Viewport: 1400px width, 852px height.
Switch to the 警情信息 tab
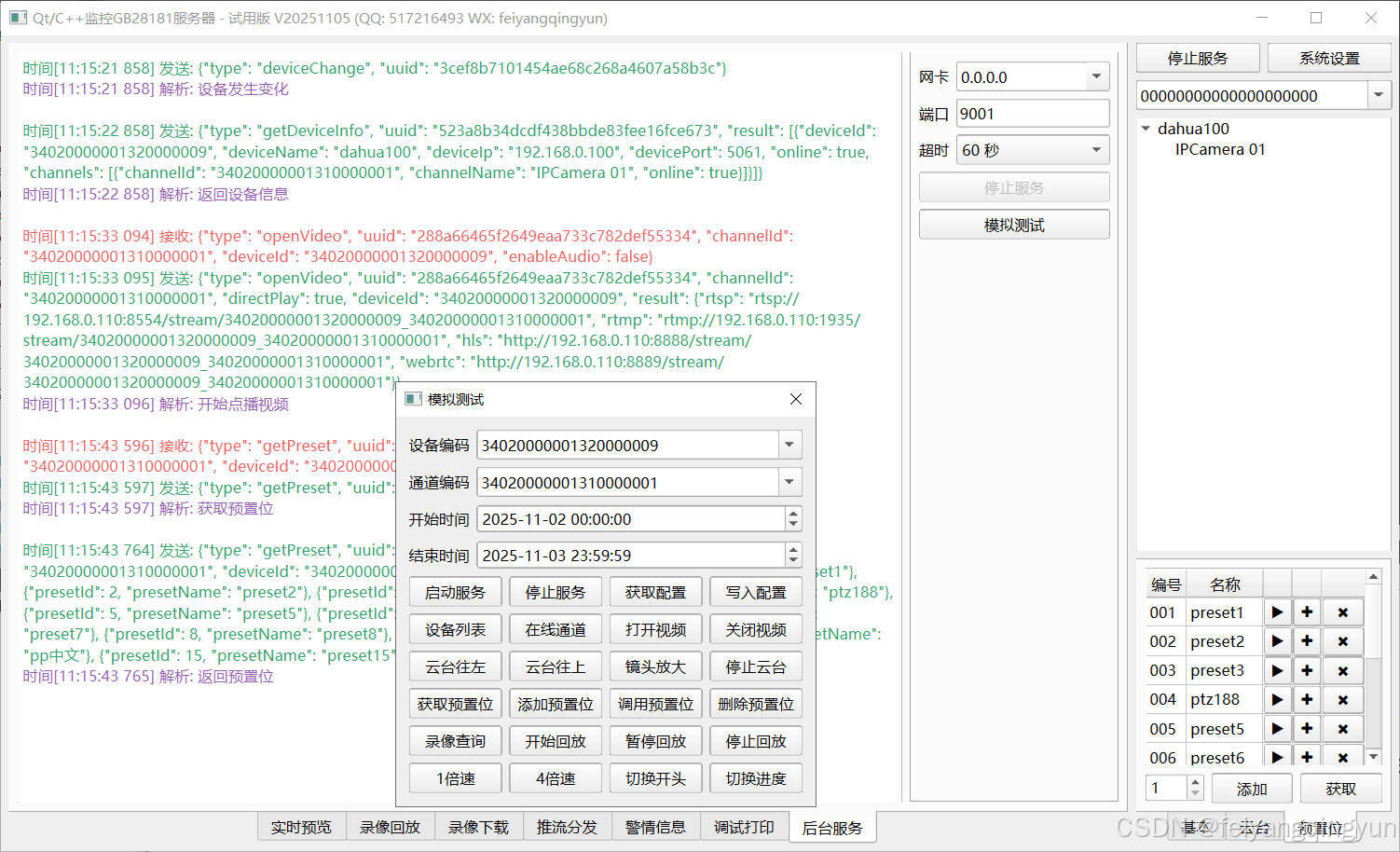655,827
